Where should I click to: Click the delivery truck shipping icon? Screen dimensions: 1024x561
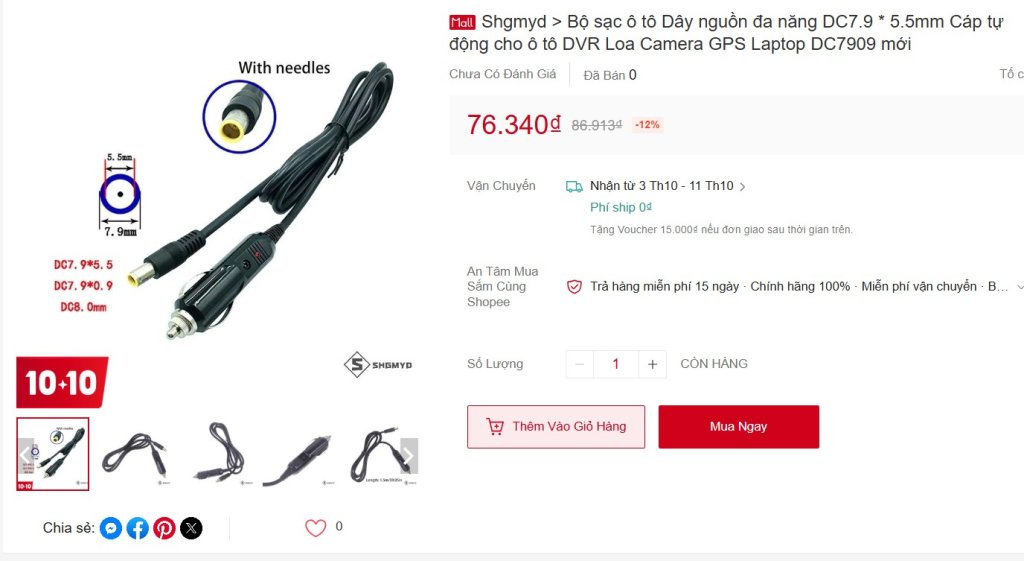(x=574, y=187)
